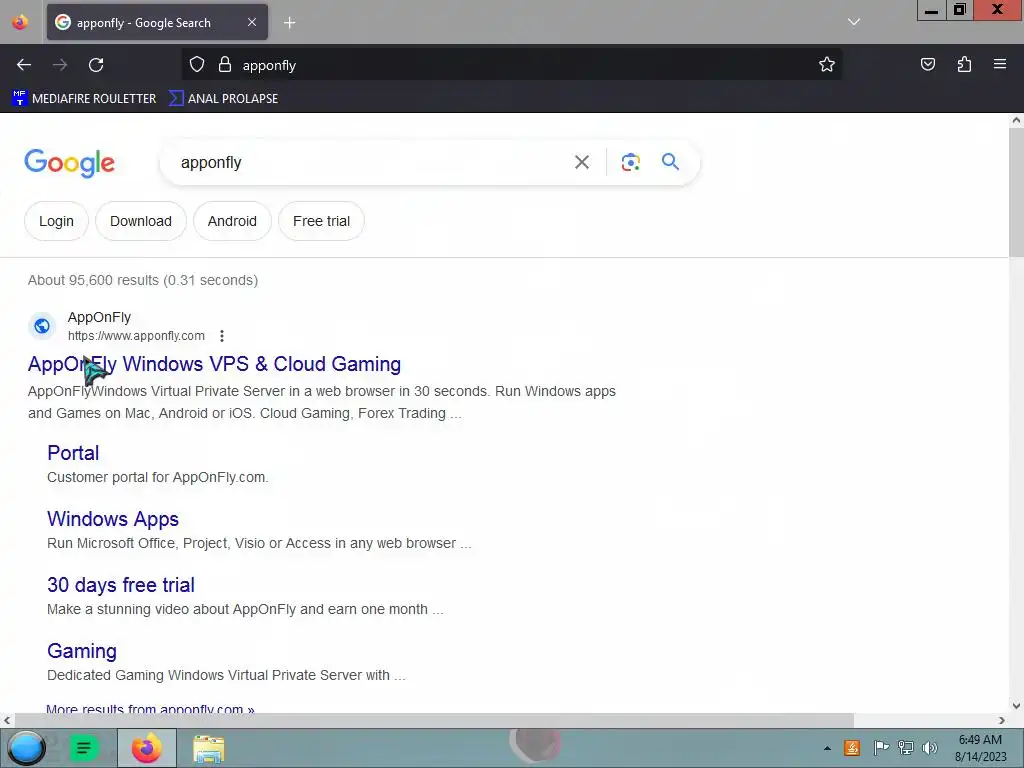
Task: Open the Firefox hamburger menu
Action: [1000, 64]
